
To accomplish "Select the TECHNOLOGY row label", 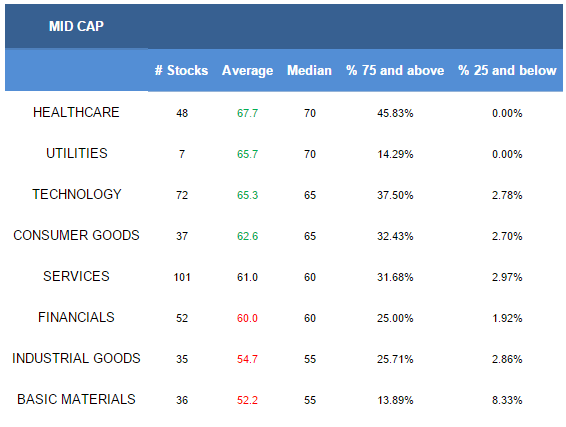I will click(x=77, y=194).
